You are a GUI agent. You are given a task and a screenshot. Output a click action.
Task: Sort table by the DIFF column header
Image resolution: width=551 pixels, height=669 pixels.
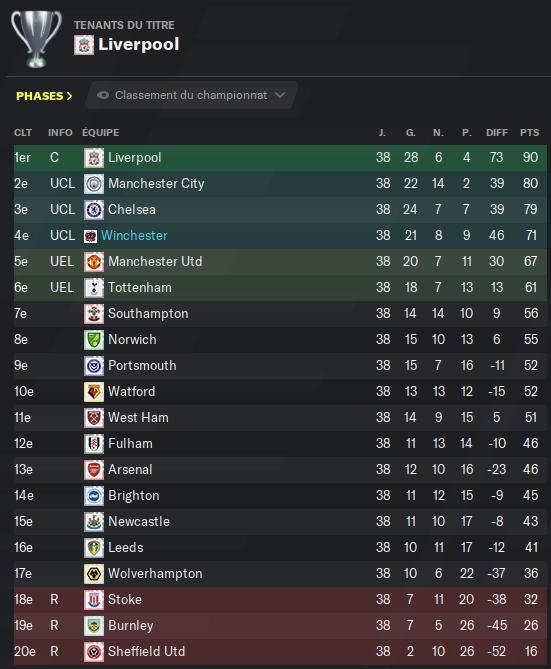[x=497, y=133]
